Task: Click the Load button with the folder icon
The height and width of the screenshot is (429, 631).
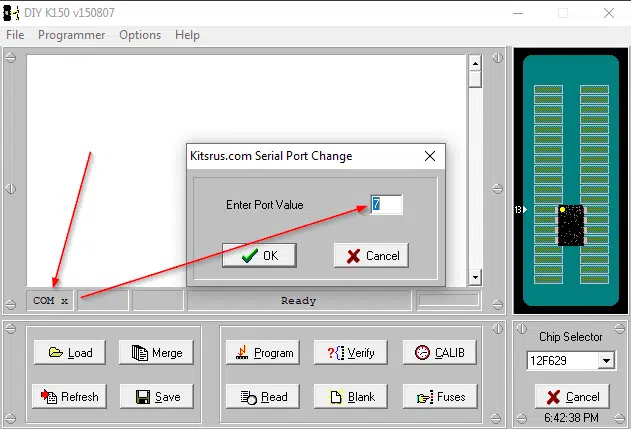Action: coord(70,353)
